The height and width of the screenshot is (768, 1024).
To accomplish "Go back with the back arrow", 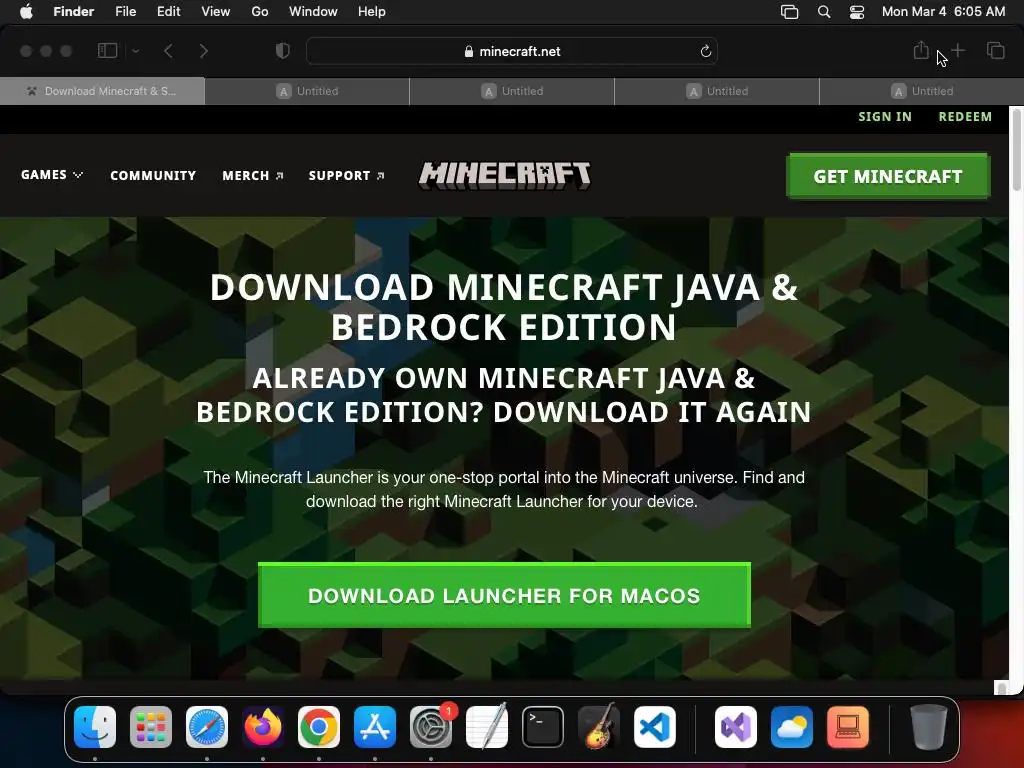I will pos(168,51).
